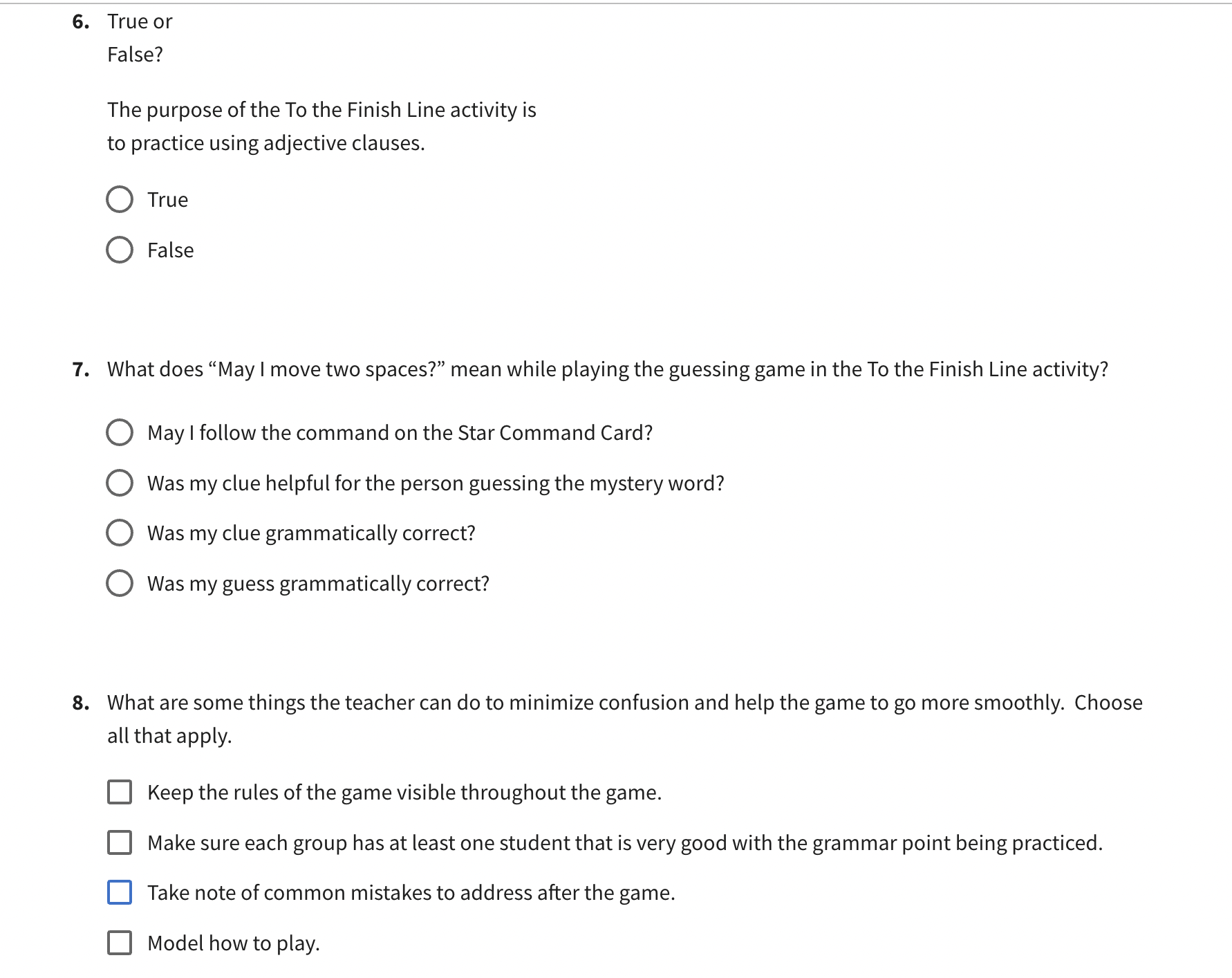This screenshot has height=978, width=1232.
Task: Click the statement about To the Finish Line purpose
Action: (x=321, y=127)
